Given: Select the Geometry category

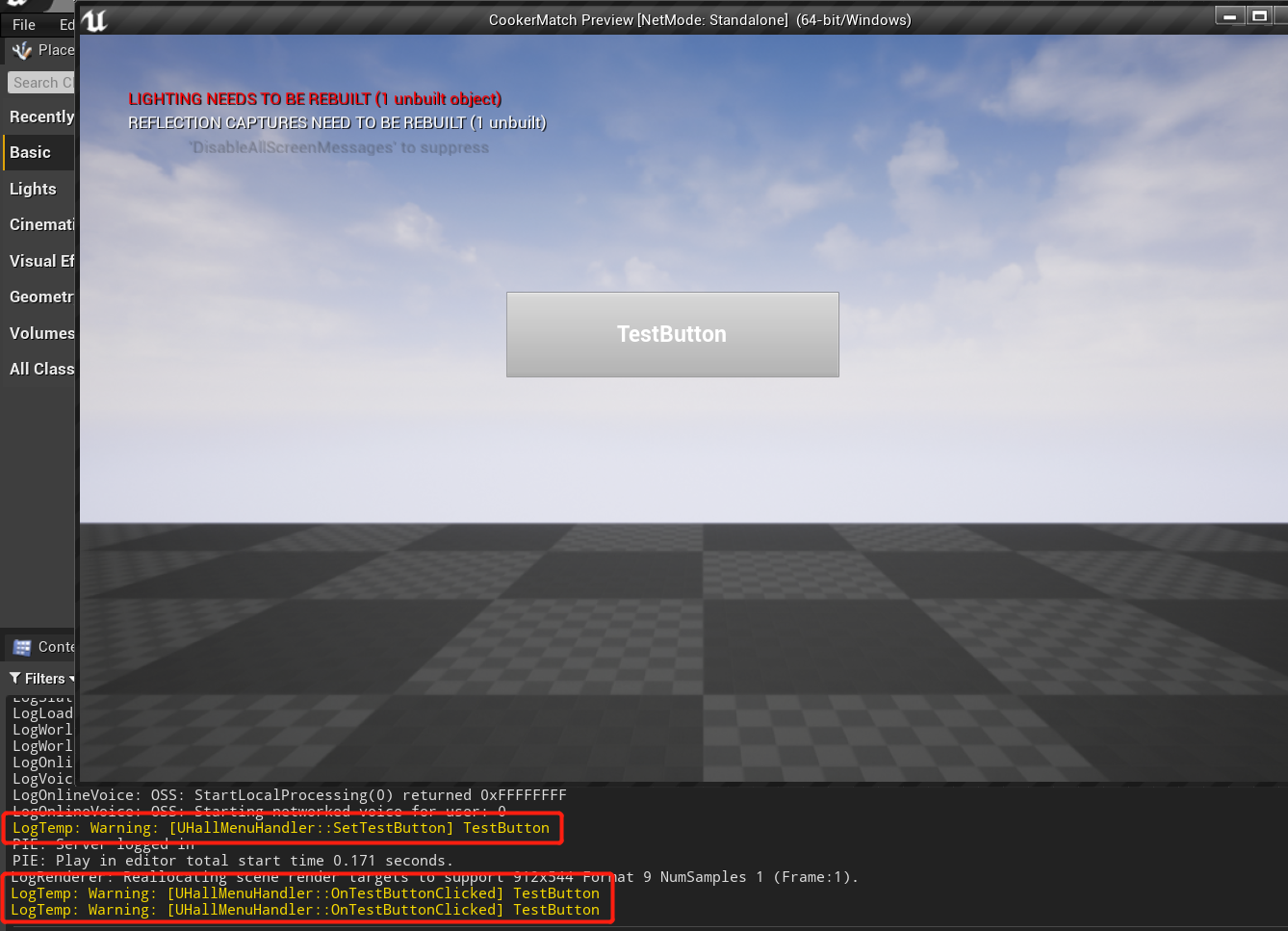Looking at the screenshot, I should pyautogui.click(x=39, y=297).
